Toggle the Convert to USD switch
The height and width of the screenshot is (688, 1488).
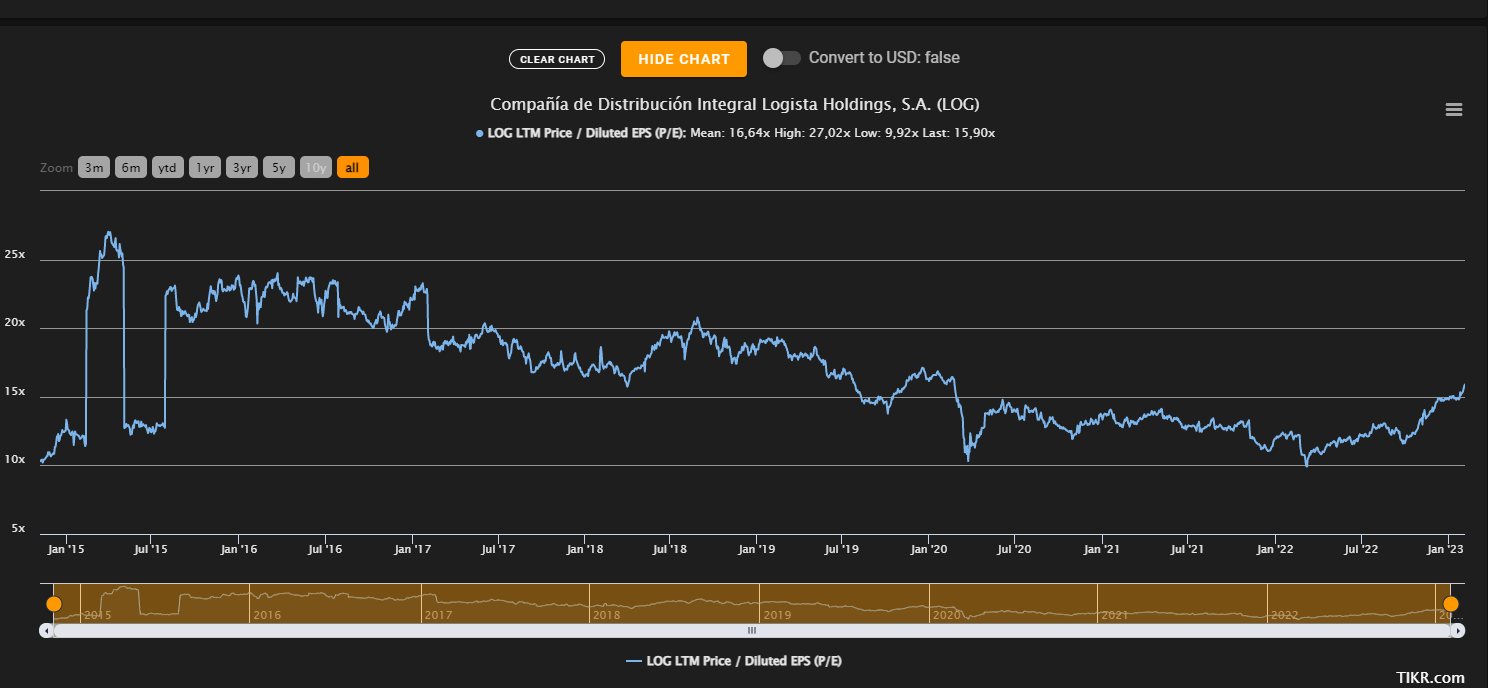[x=781, y=58]
